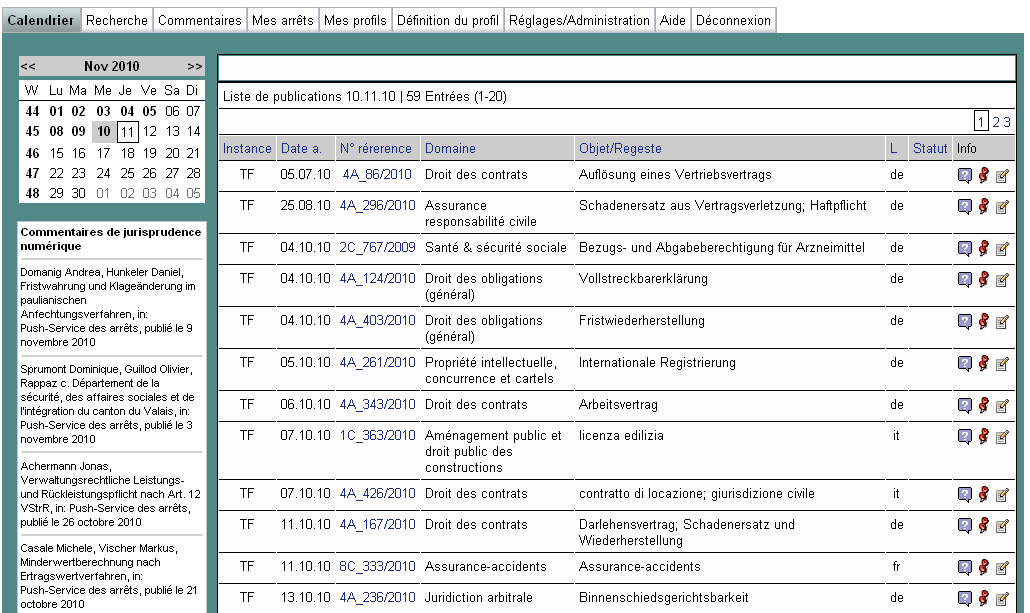Switch to the Recherche tab
Viewport: 1030px width, 613px height.
coord(117,20)
